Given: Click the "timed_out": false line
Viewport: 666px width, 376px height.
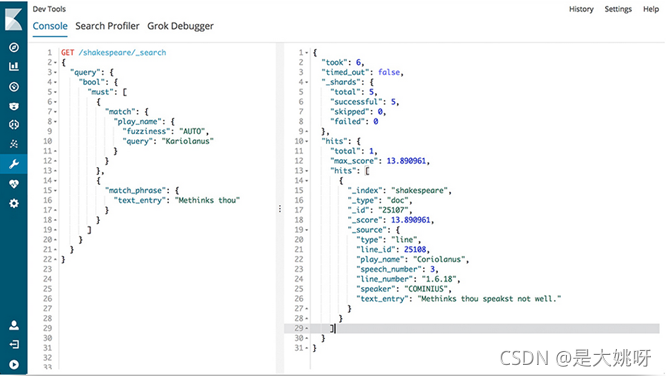Looking at the screenshot, I should click(362, 72).
